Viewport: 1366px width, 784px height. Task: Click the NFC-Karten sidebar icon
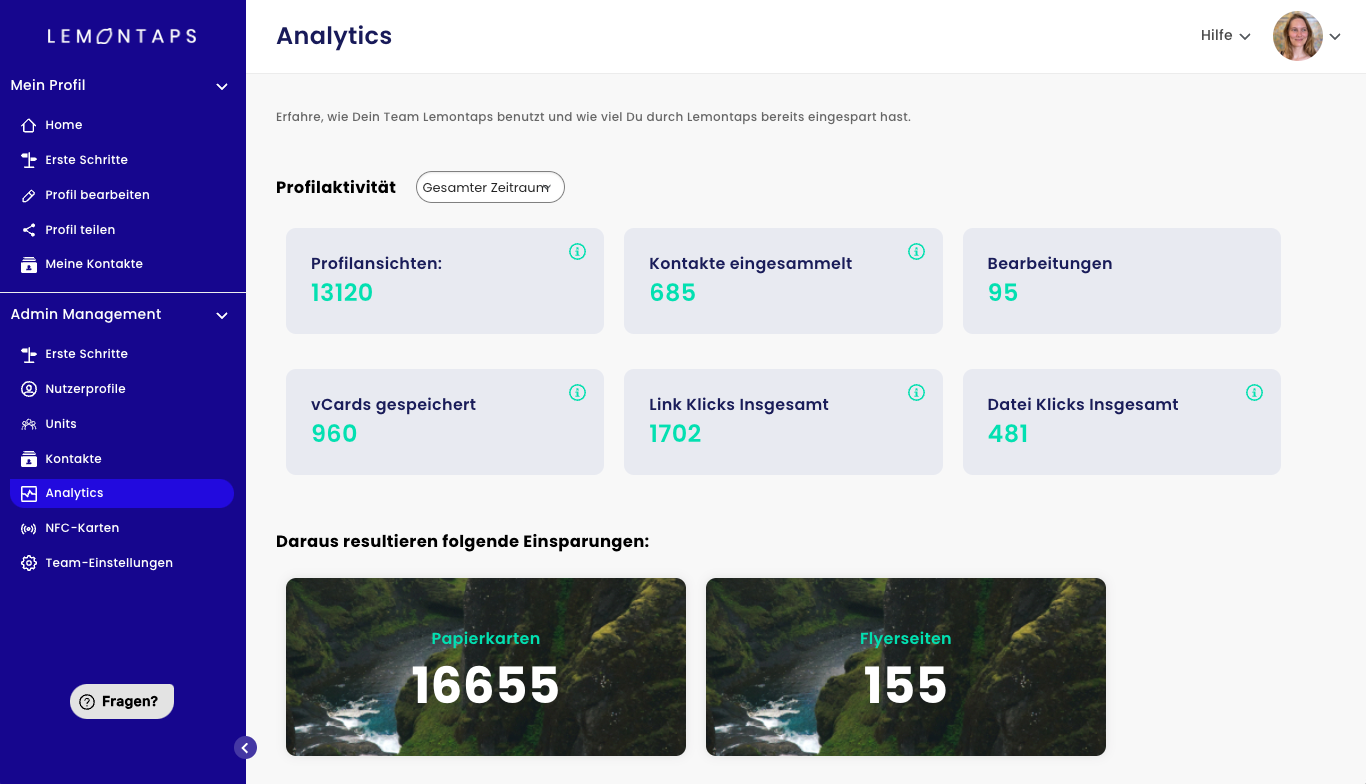click(29, 528)
